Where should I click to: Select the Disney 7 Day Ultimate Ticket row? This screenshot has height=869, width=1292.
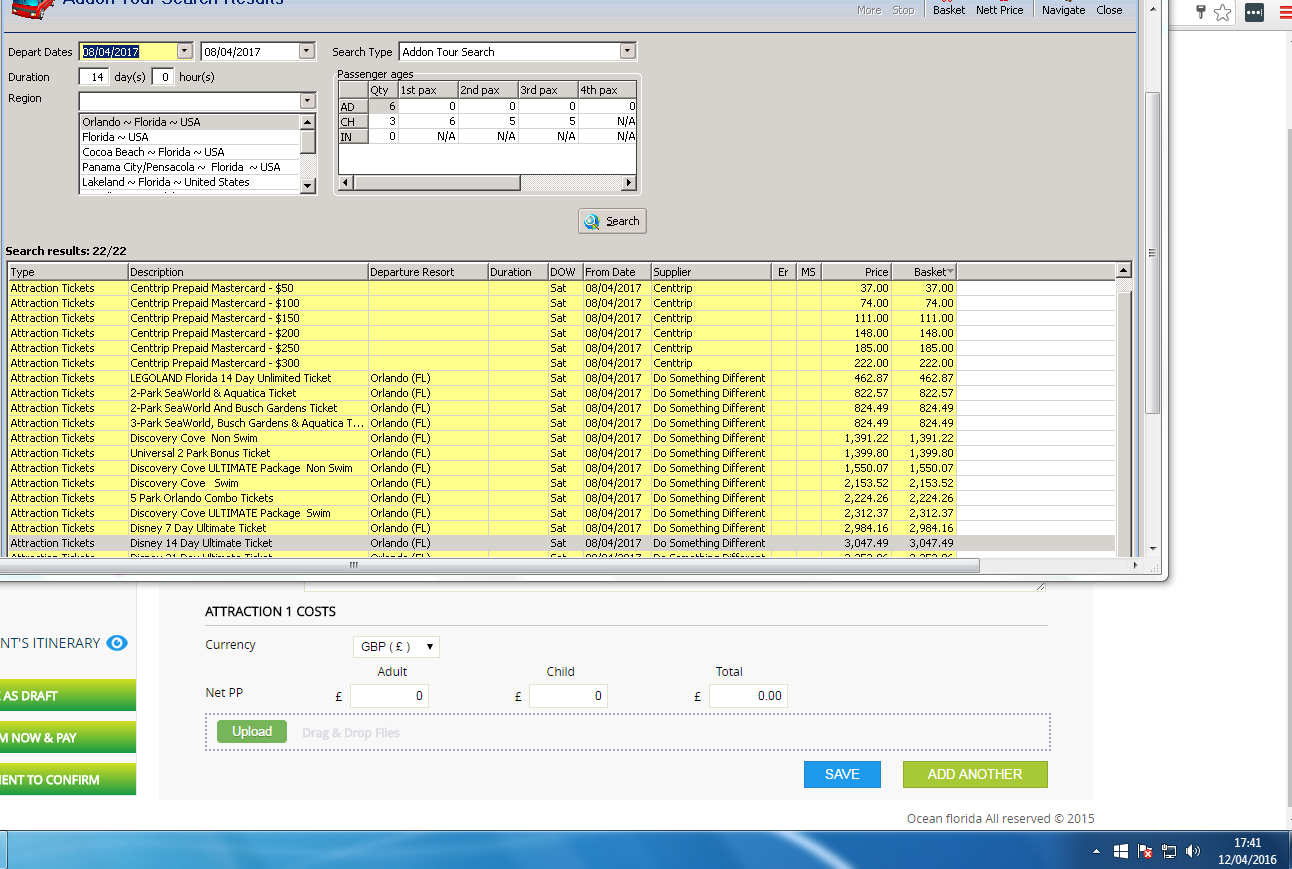561,528
